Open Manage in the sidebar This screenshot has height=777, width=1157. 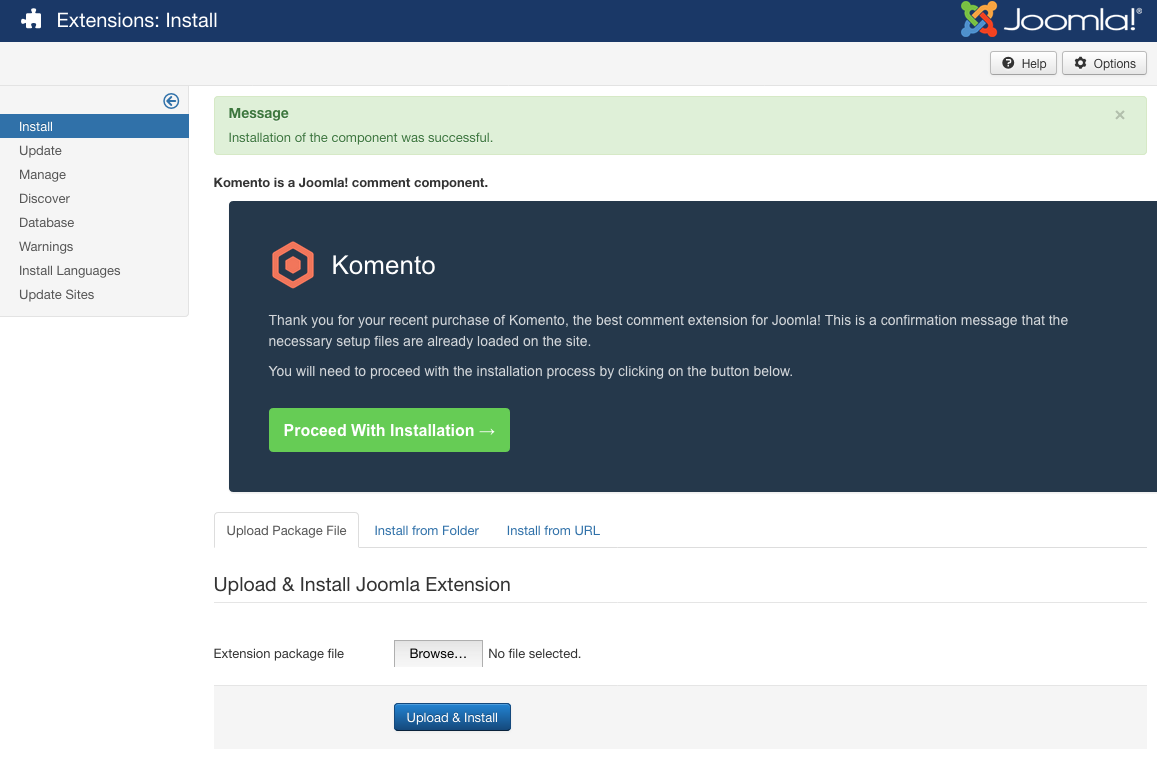click(x=43, y=175)
